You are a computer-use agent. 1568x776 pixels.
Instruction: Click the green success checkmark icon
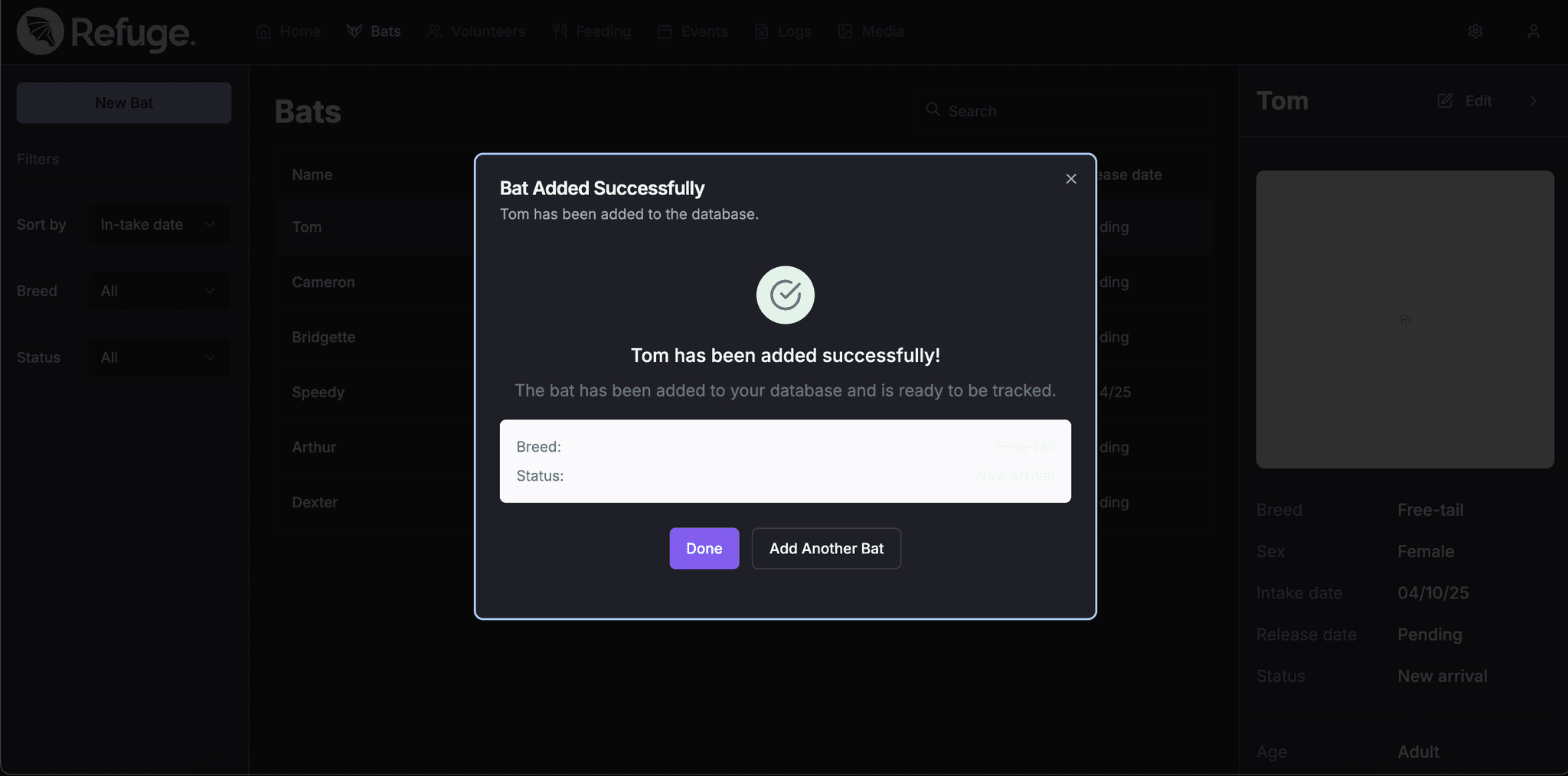(x=786, y=295)
